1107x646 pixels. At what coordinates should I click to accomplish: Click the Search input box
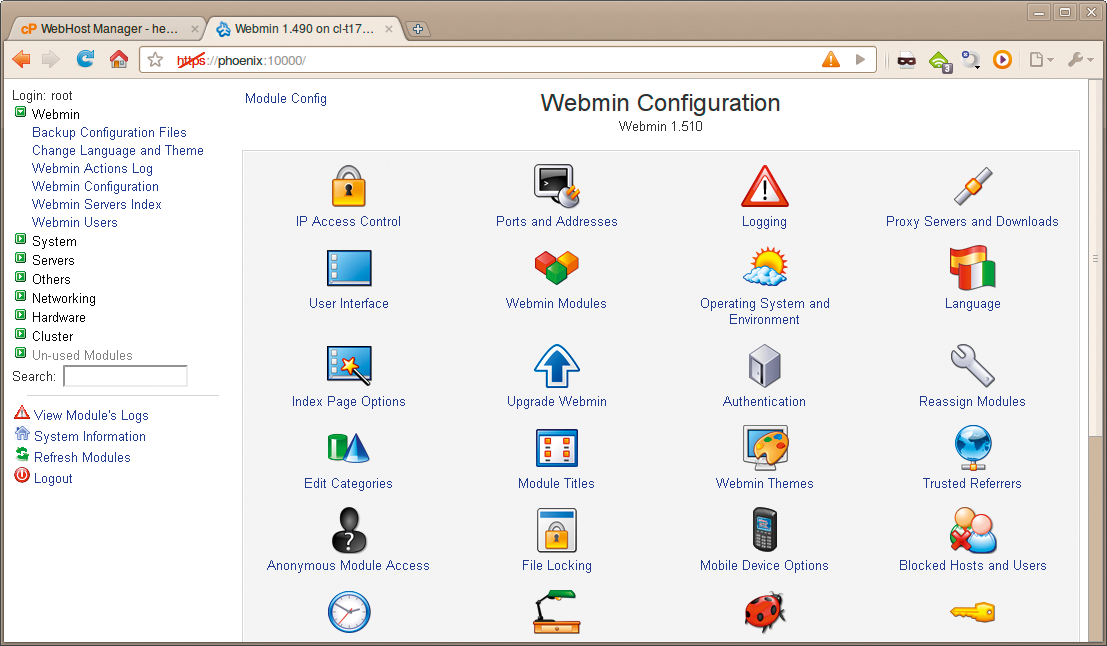coord(124,376)
